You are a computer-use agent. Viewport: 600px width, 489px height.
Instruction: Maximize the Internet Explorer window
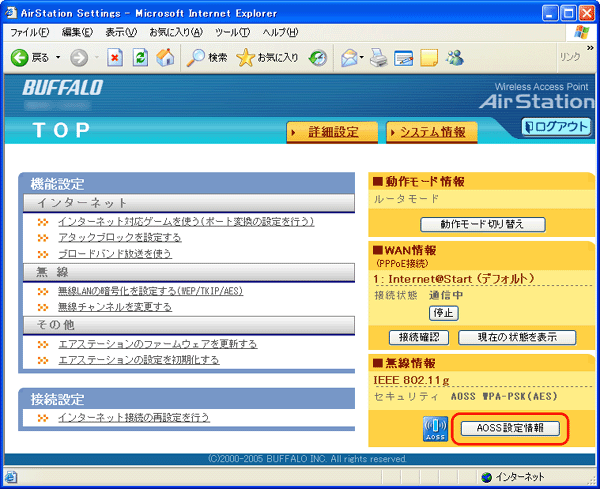click(568, 13)
